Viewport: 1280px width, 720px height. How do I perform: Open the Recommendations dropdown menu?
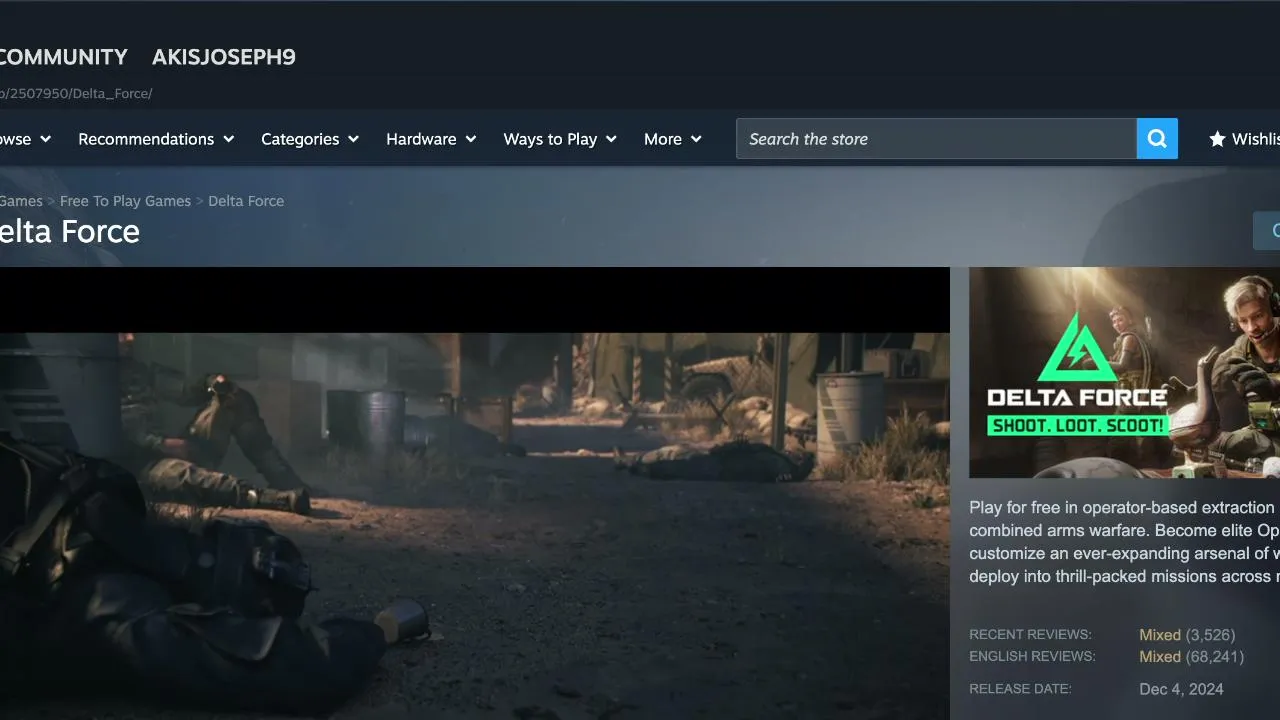click(156, 139)
